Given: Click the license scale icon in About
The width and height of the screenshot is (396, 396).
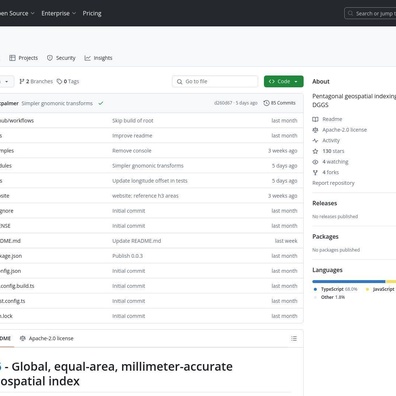Looking at the screenshot, I should (x=315, y=130).
